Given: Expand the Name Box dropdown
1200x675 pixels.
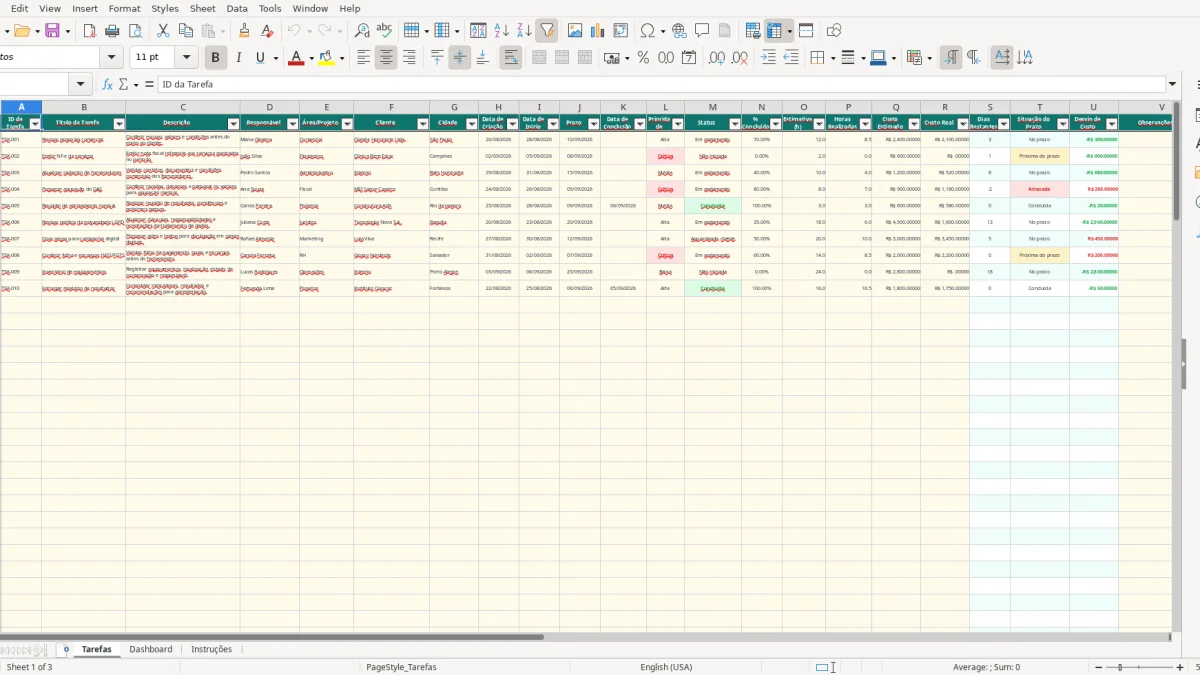Looking at the screenshot, I should (x=81, y=85).
